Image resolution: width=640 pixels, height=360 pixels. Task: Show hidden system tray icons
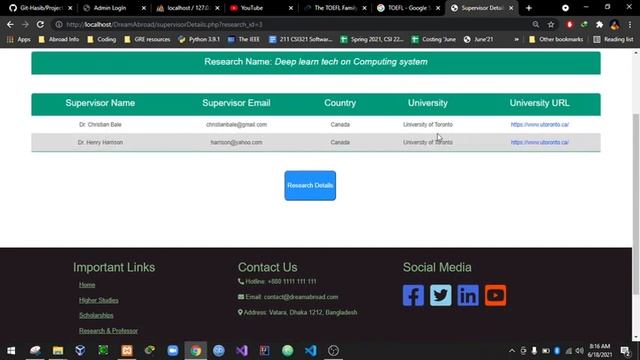point(512,351)
